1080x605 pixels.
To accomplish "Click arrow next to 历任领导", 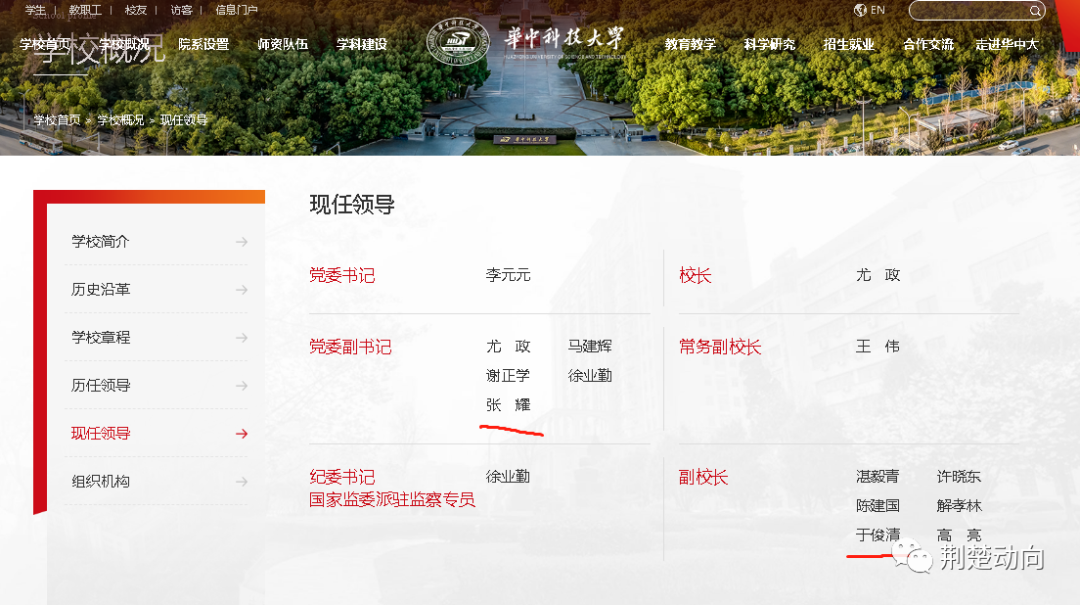I will [x=241, y=386].
